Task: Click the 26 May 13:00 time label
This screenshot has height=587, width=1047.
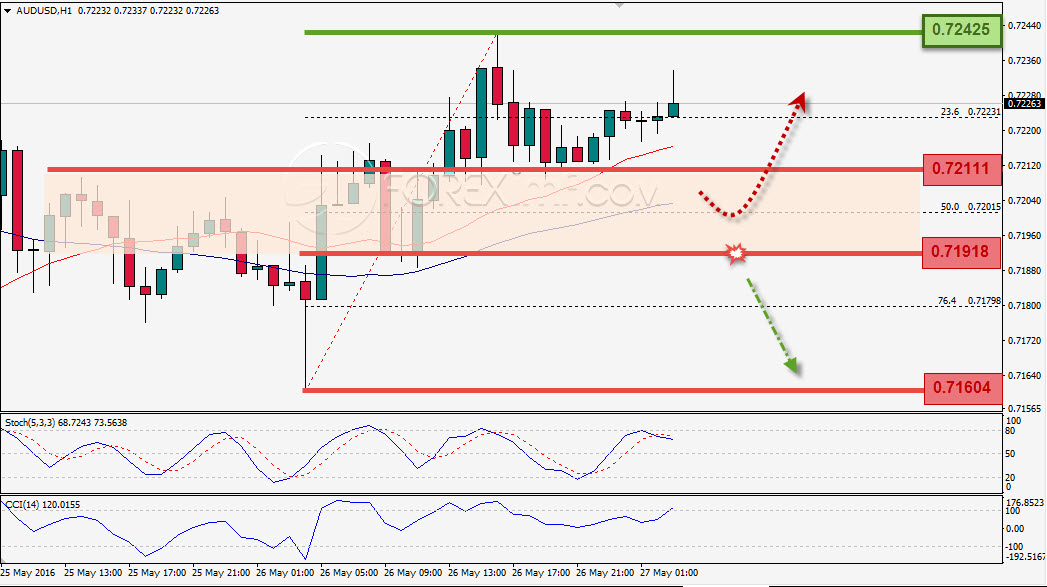Action: [x=477, y=573]
